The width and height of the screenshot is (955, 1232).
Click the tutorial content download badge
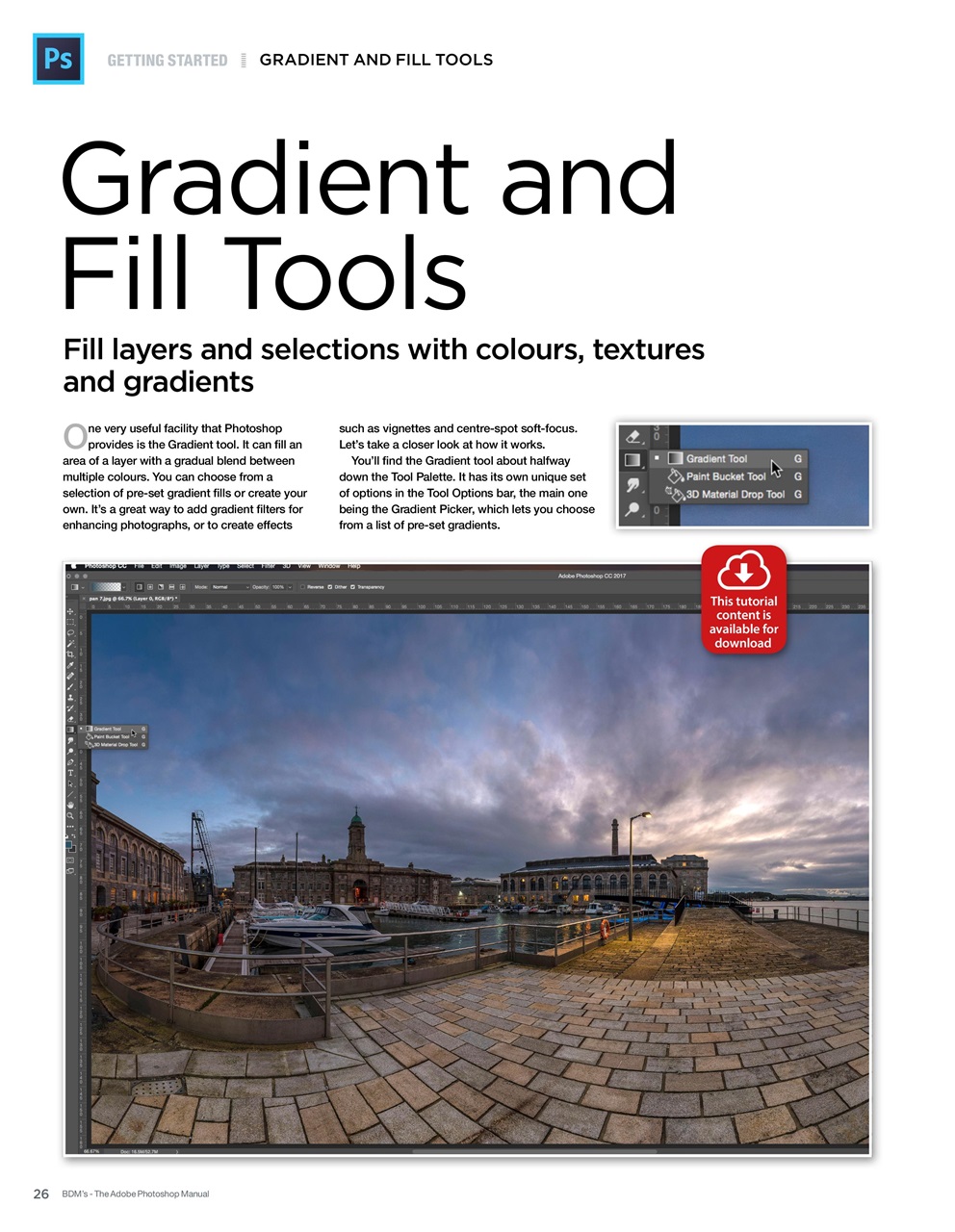(x=744, y=599)
